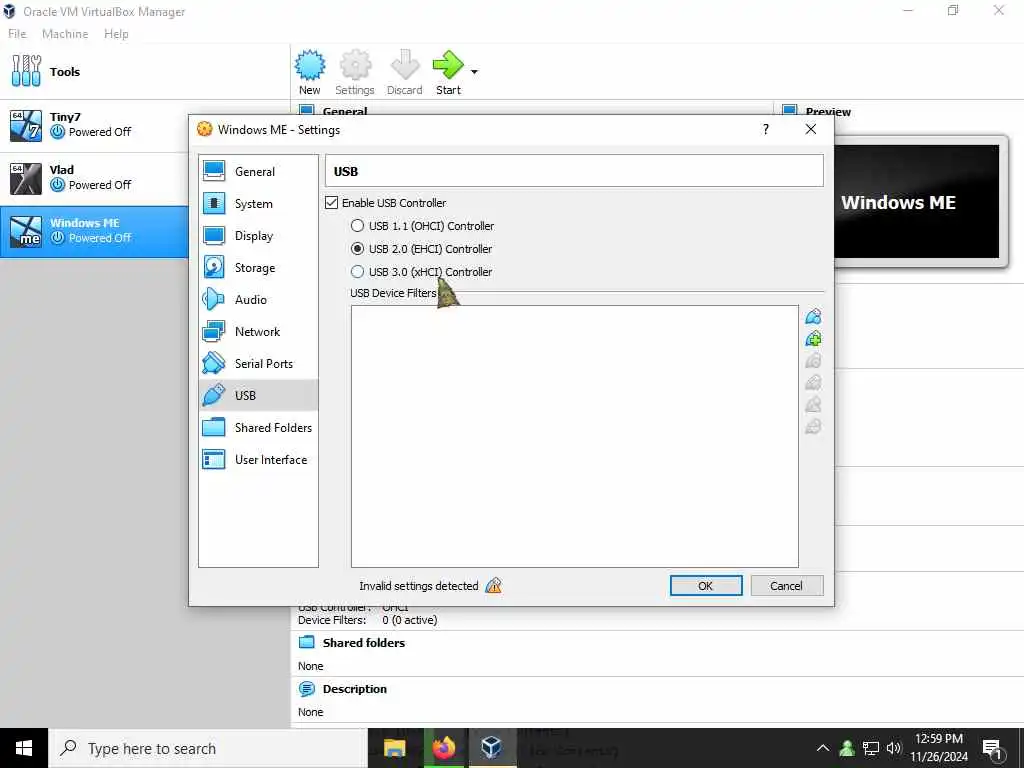This screenshot has height=768, width=1024.
Task: Click OK in the settings dialog
Action: point(706,585)
